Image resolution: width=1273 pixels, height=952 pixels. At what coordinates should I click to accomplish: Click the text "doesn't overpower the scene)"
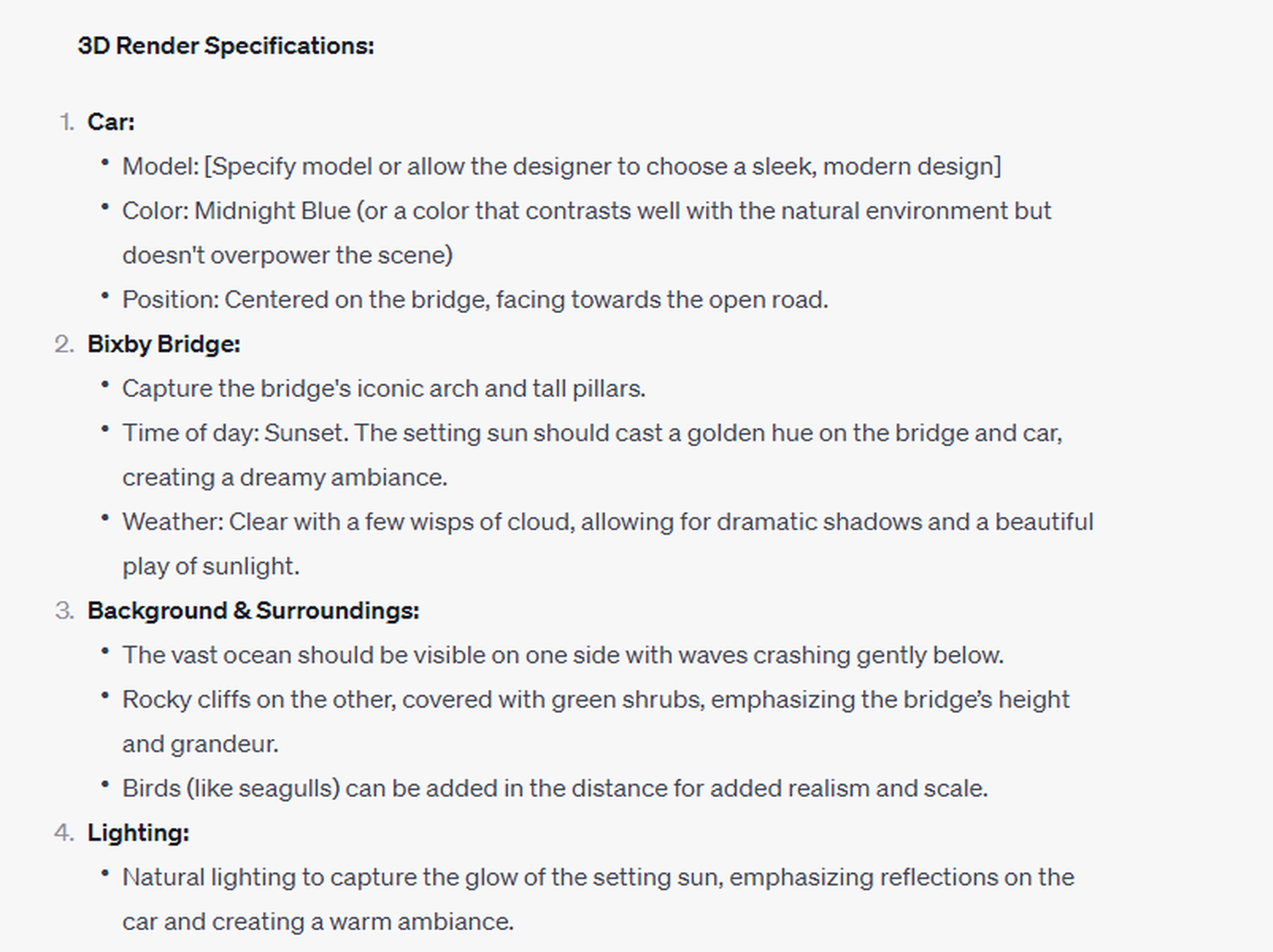[287, 255]
